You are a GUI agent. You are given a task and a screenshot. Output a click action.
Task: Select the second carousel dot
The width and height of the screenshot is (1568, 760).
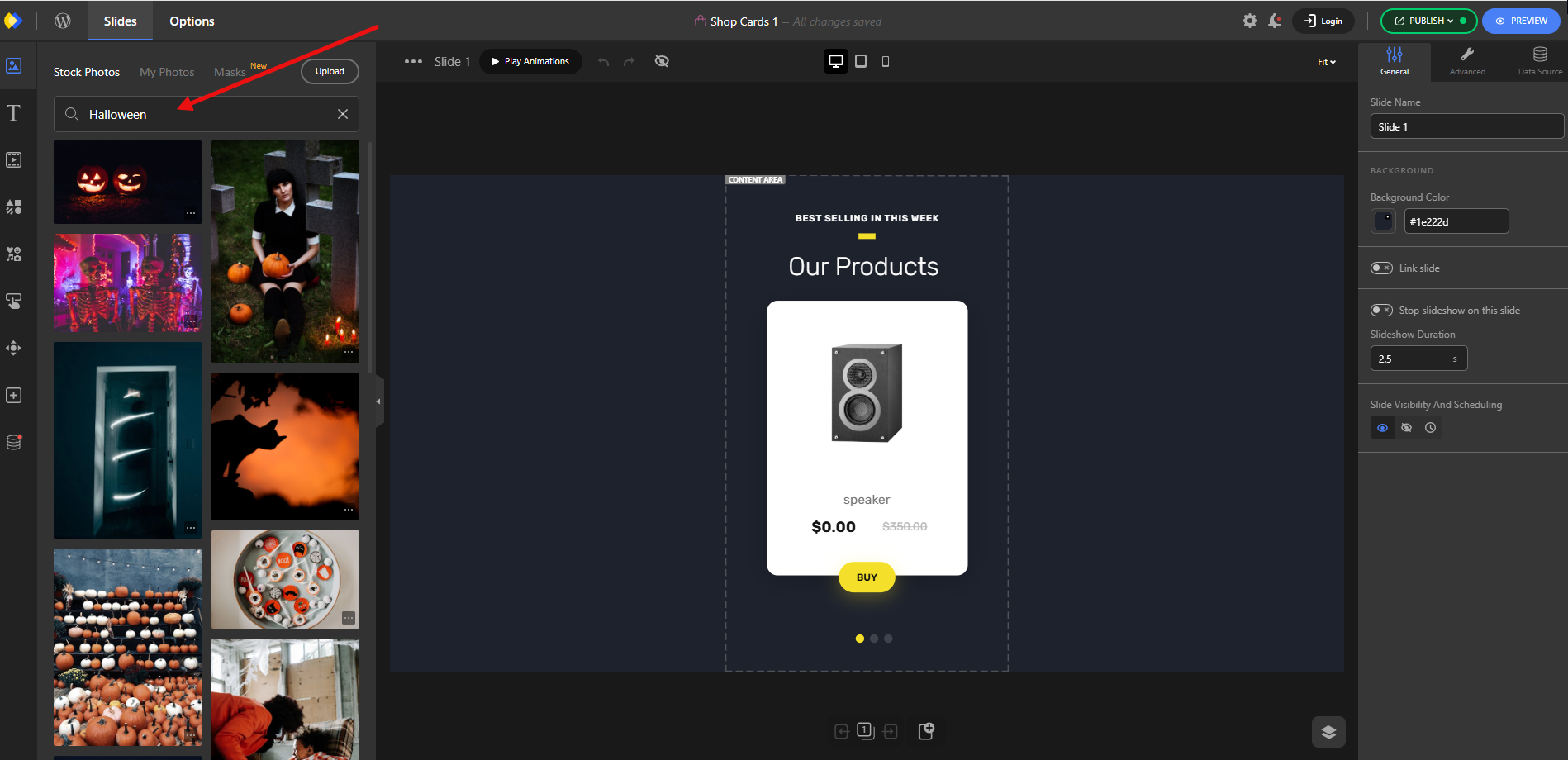point(874,639)
